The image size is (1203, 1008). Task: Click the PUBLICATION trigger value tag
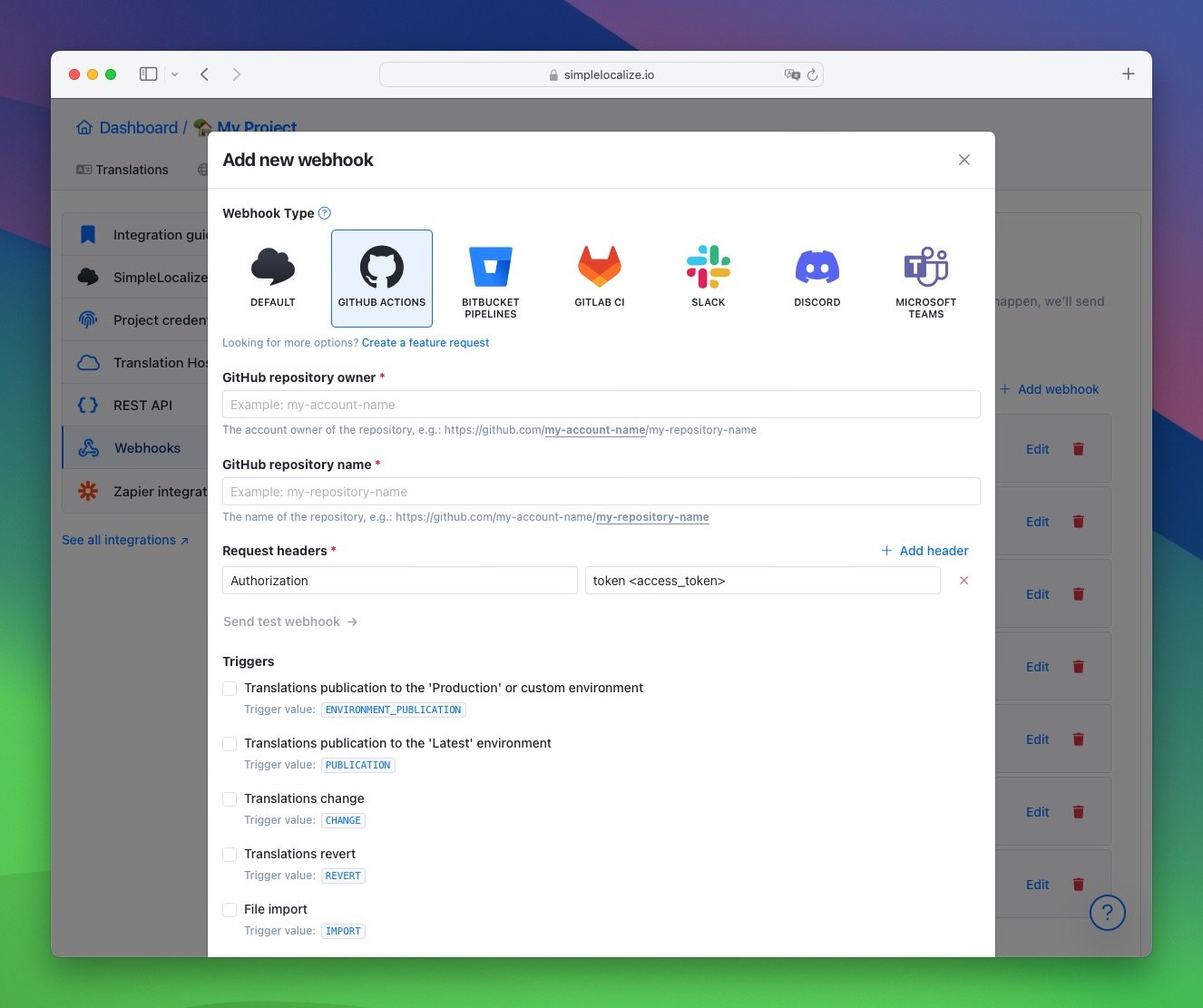click(358, 765)
